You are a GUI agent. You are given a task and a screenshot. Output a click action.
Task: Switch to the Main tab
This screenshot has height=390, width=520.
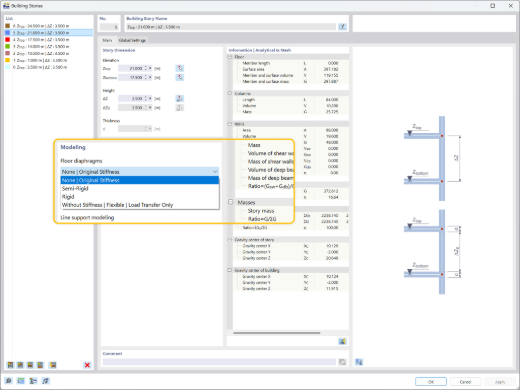click(x=107, y=40)
